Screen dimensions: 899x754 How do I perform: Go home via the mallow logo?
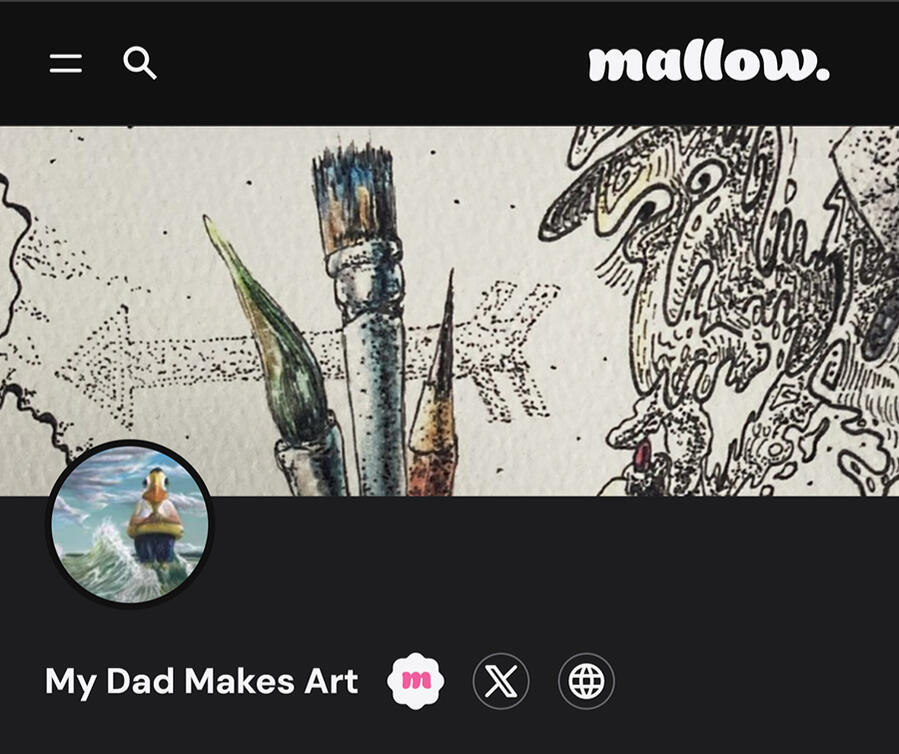pyautogui.click(x=709, y=61)
